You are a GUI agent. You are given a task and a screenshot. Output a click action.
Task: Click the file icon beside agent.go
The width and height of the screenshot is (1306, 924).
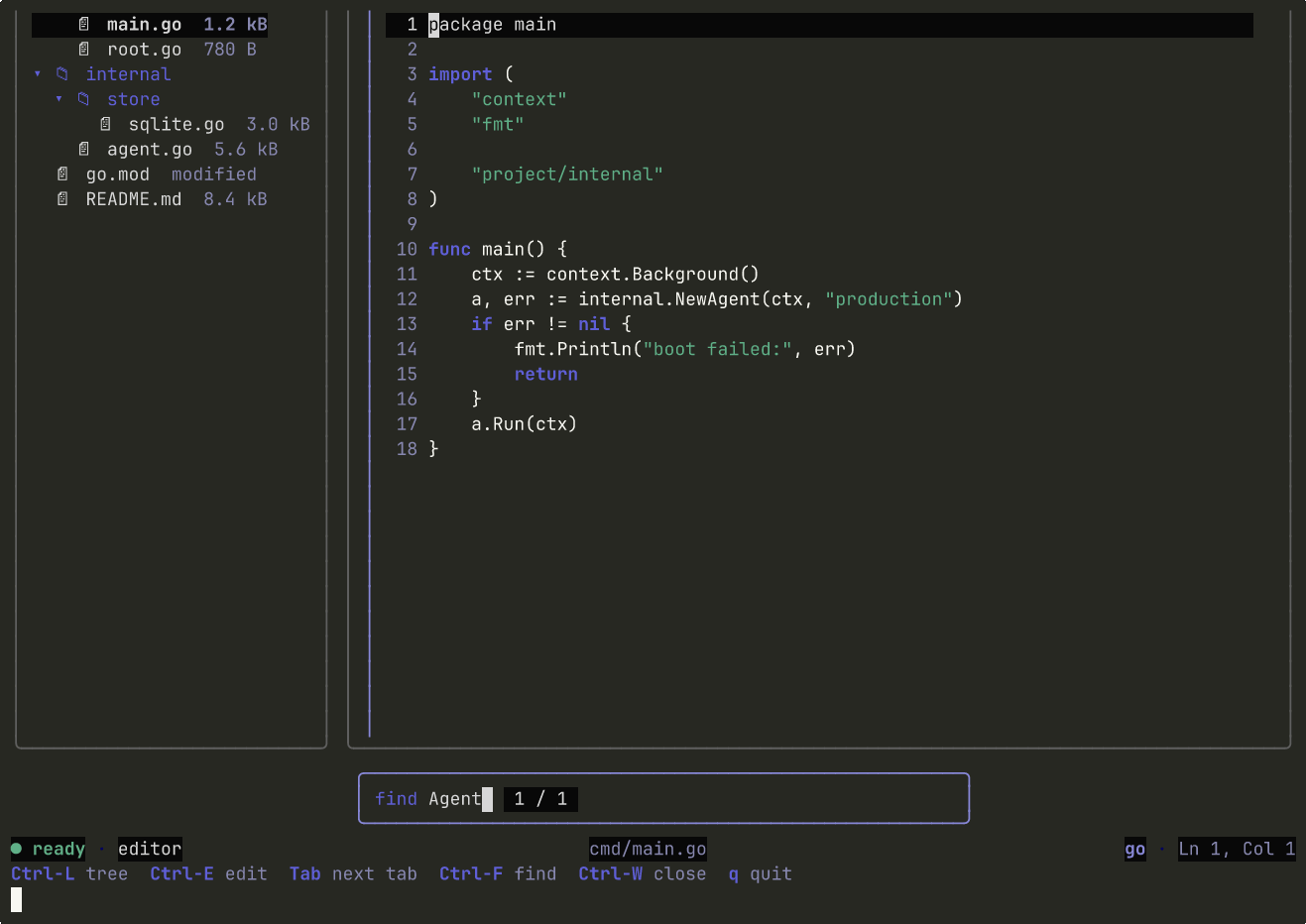(x=84, y=149)
